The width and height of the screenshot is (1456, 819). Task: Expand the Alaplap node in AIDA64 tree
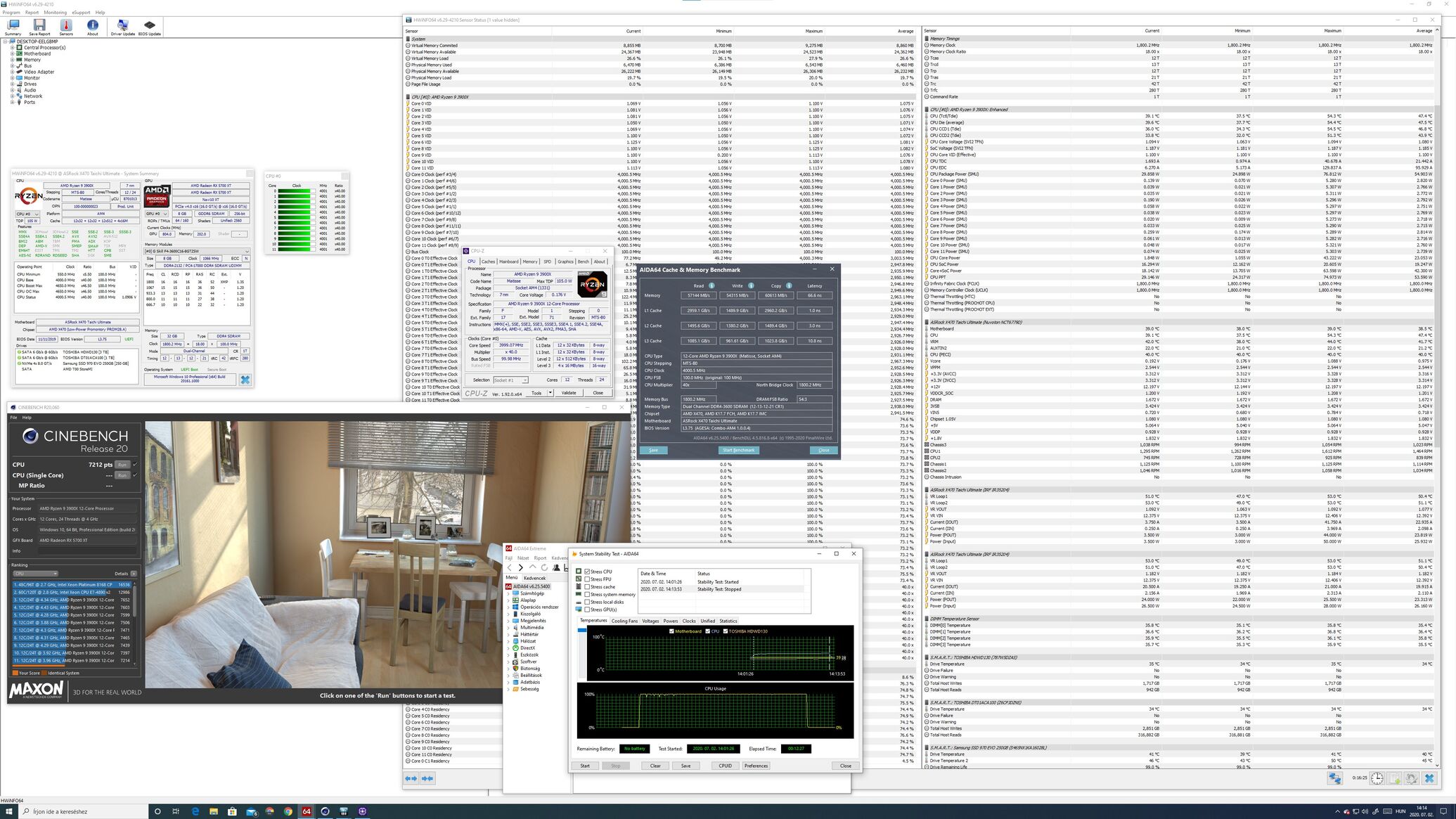coord(509,600)
